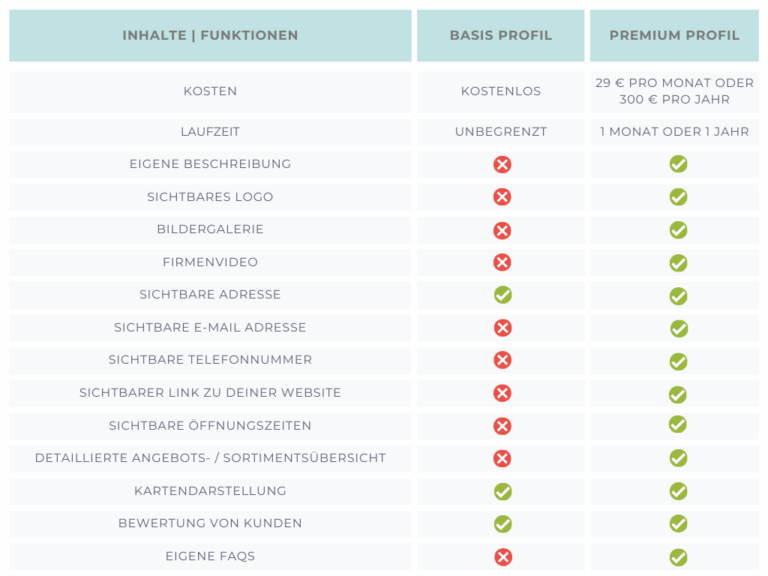The width and height of the screenshot is (768, 576).
Task: Click the red X for Sichtbarer Link Website
Action: coord(502,393)
